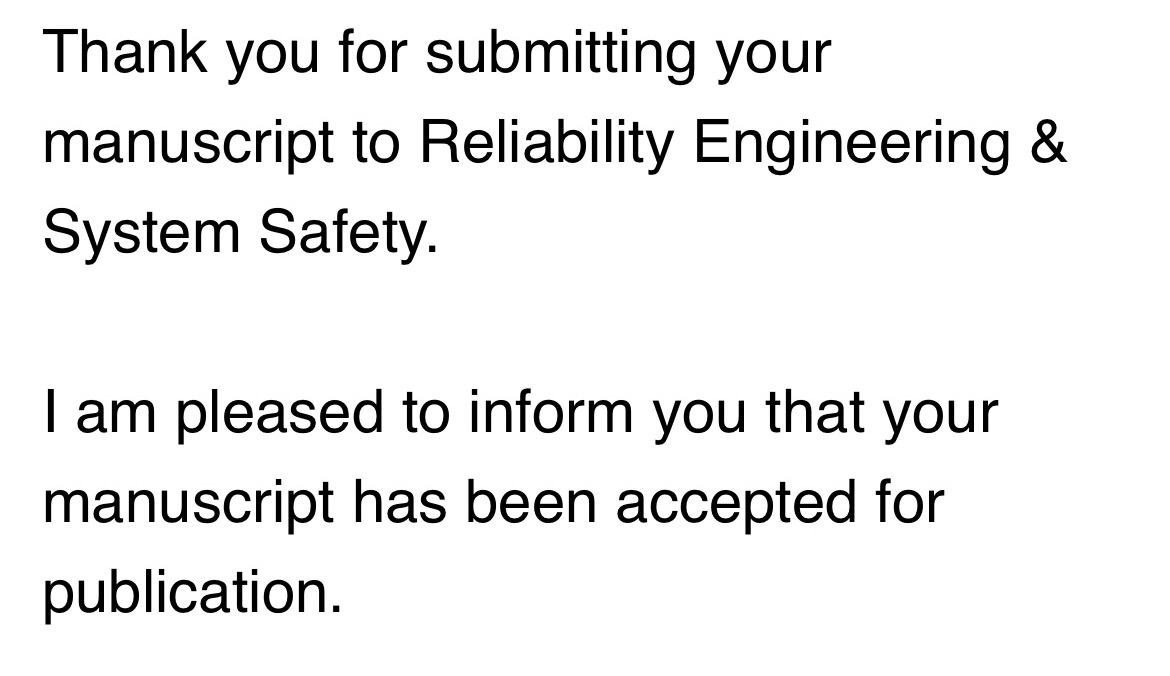Viewport: 1170px width, 676px height.
Task: Place the cursor on the word "pleased"
Action: 280,413
